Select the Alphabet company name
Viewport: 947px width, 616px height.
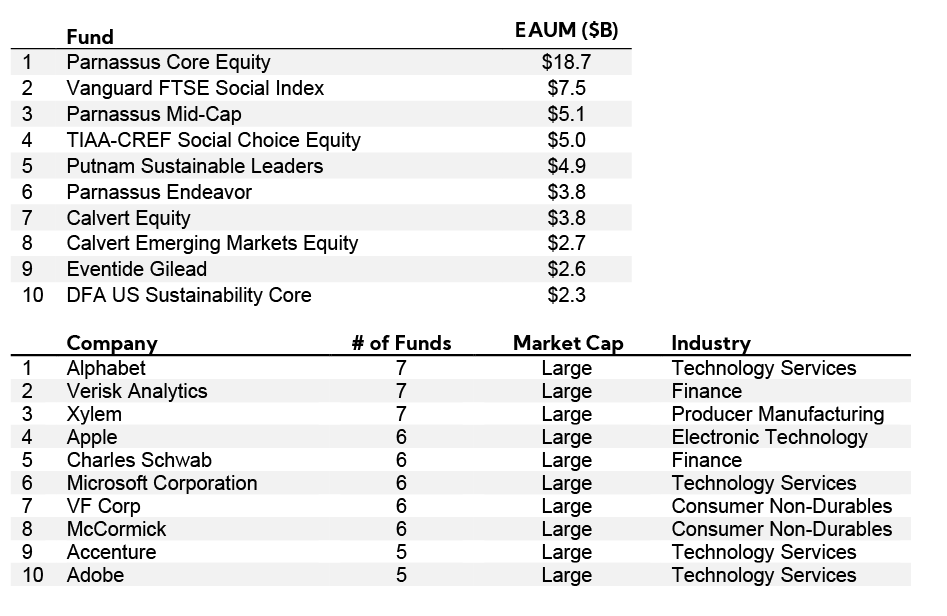[x=106, y=368]
